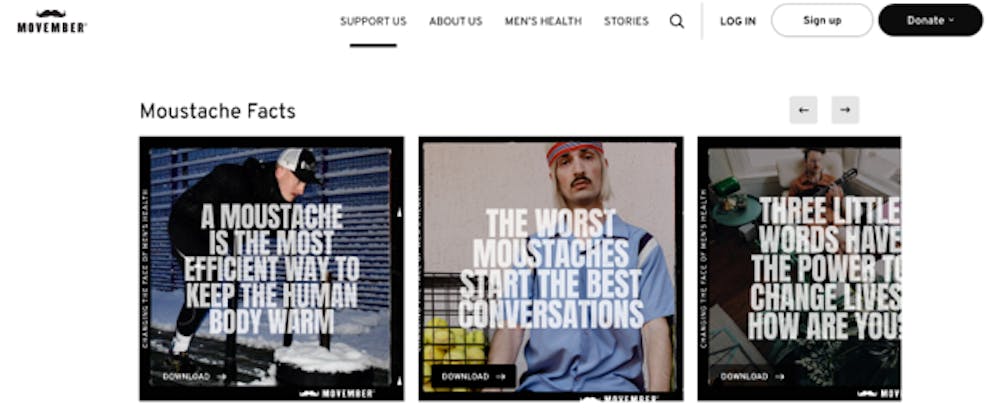Click the Moustache Facts heading
The image size is (1000, 420).
[x=217, y=112]
